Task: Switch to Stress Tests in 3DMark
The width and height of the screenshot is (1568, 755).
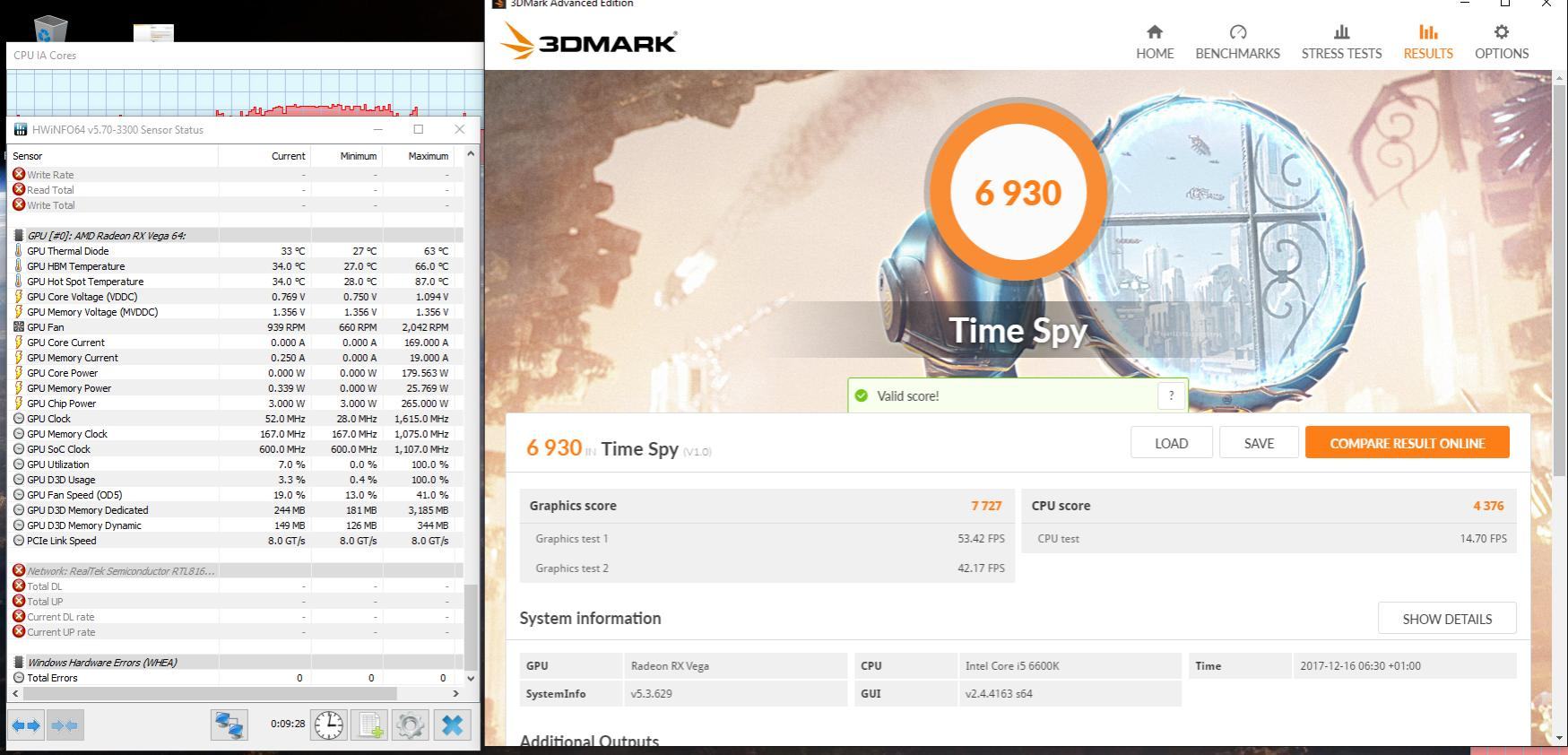Action: coord(1341,42)
